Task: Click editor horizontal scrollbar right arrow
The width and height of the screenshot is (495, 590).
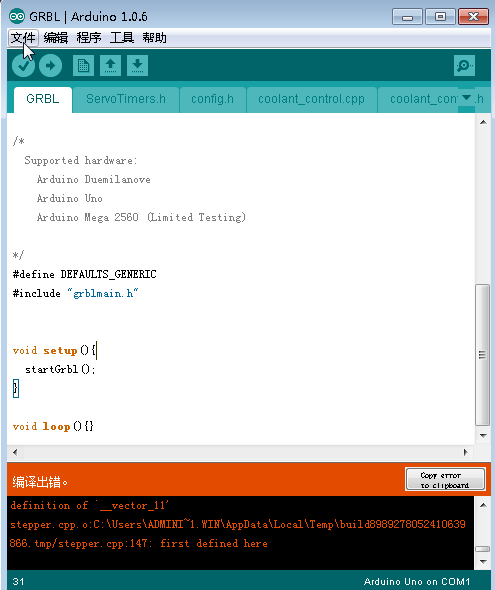Action: click(x=466, y=452)
